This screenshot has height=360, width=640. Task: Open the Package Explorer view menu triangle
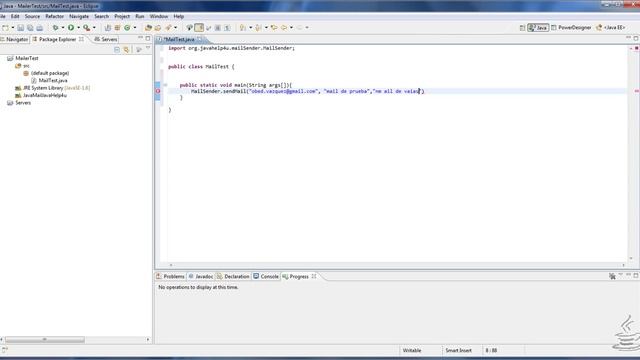pyautogui.click(x=148, y=49)
